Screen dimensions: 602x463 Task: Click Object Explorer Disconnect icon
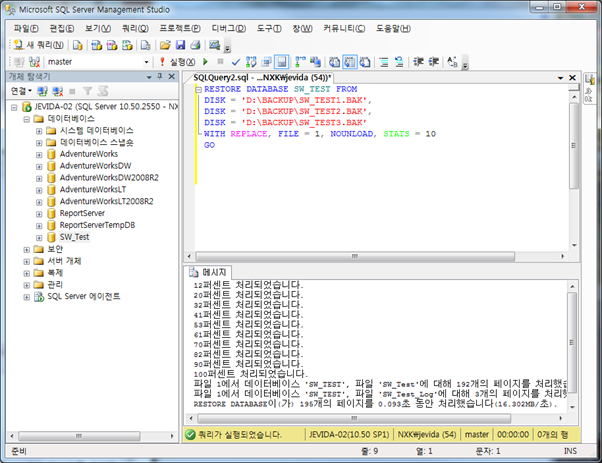click(58, 91)
